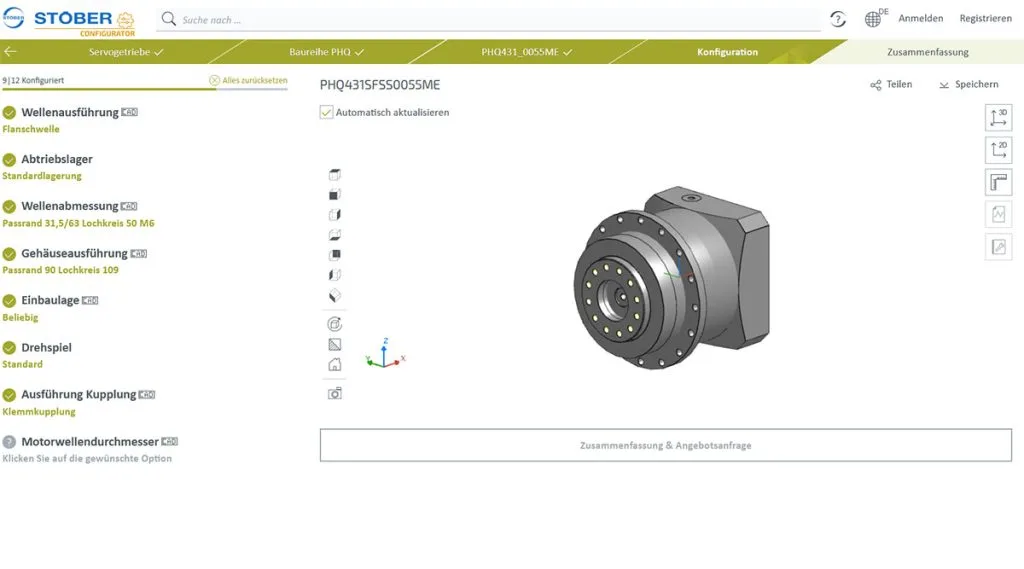The height and width of the screenshot is (569, 1024).
Task: Expand the Wellenabmessung option
Action: tap(69, 206)
